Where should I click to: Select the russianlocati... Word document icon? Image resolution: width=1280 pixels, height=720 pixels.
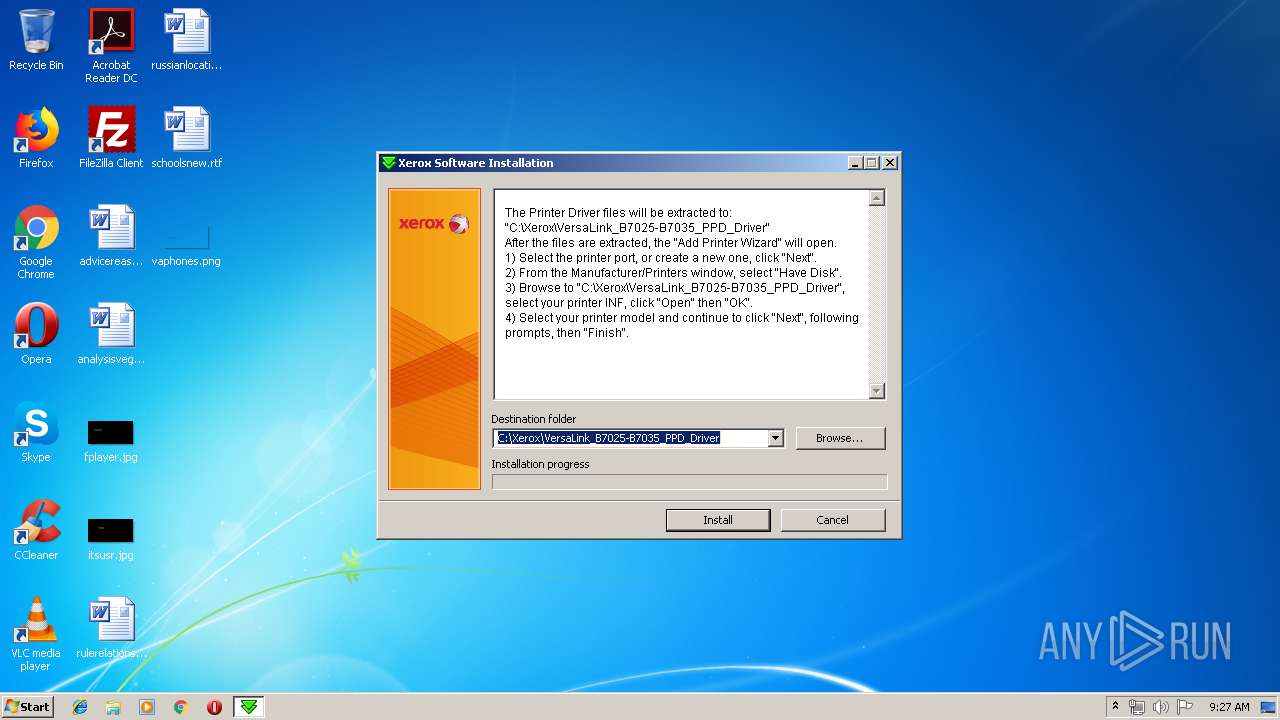point(187,41)
